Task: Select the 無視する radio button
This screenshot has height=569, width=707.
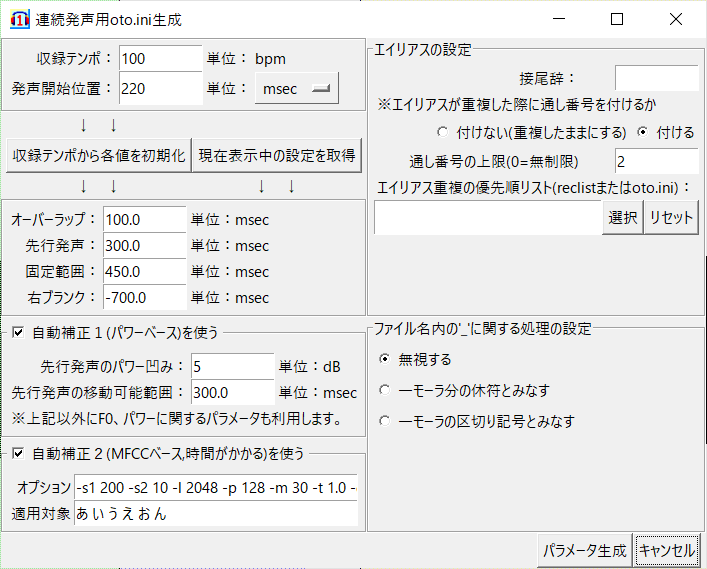Action: [385, 359]
